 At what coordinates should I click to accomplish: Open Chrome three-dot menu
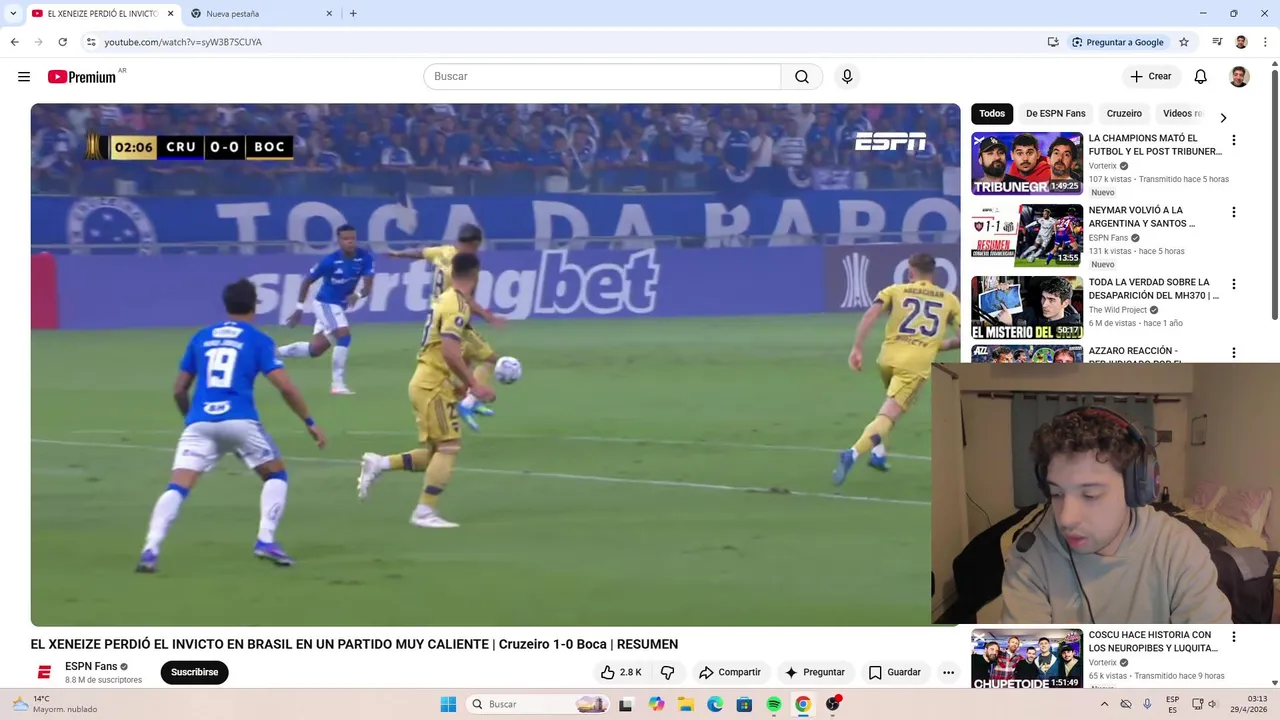1265,42
